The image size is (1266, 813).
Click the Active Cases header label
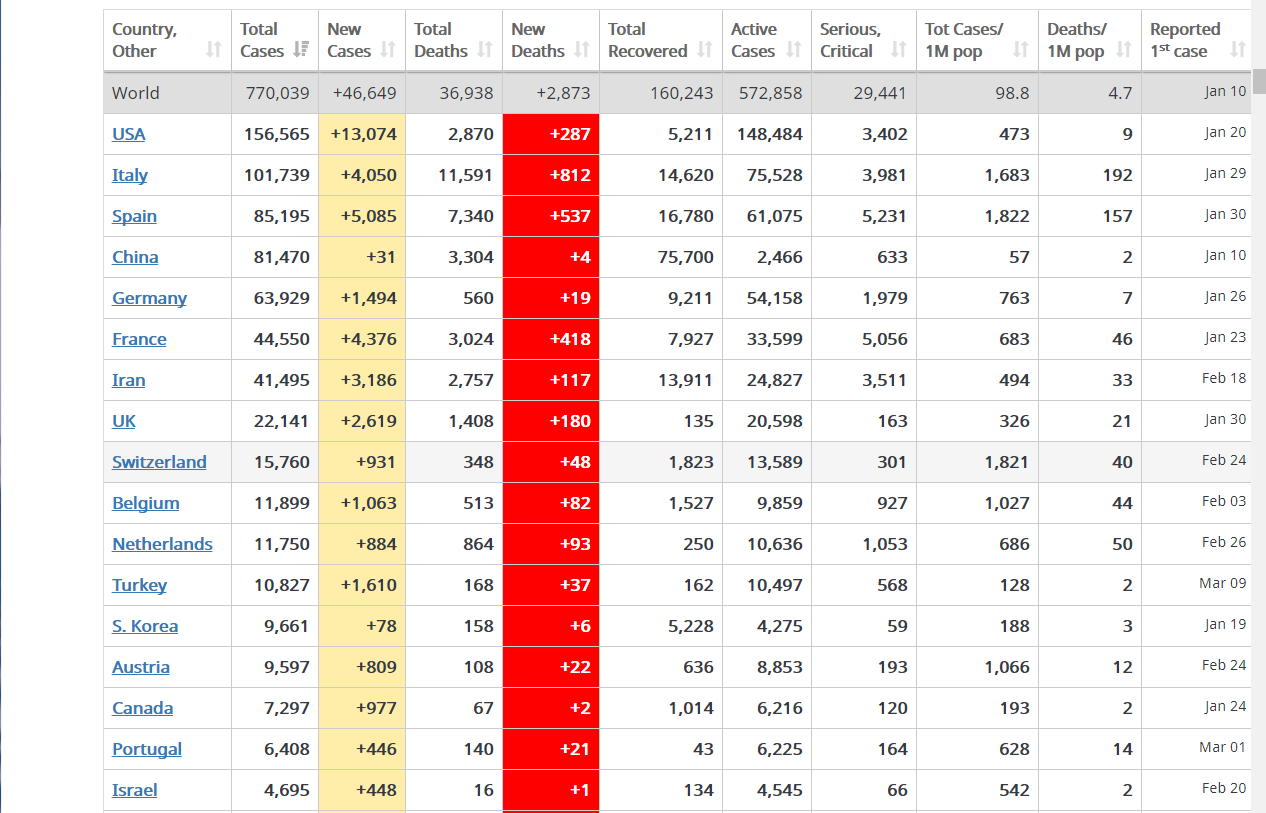coord(754,40)
